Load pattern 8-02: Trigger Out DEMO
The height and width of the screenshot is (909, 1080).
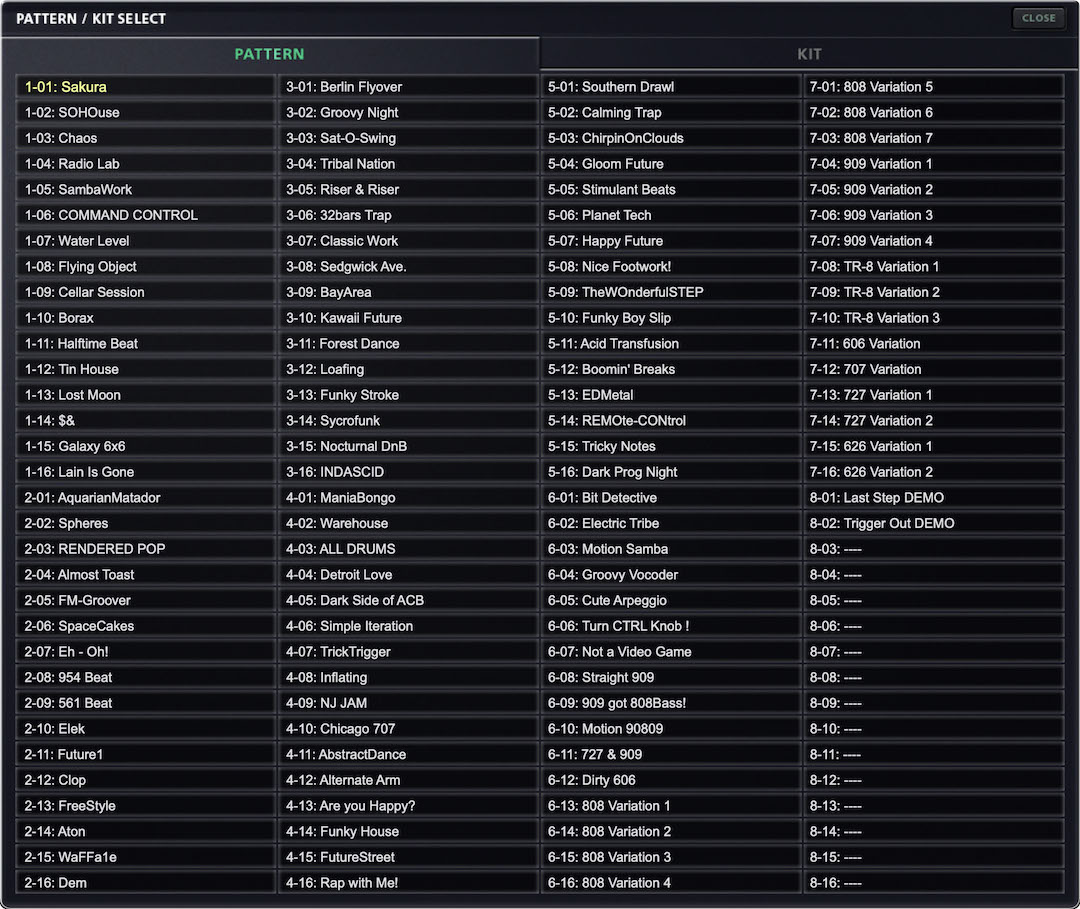[932, 523]
